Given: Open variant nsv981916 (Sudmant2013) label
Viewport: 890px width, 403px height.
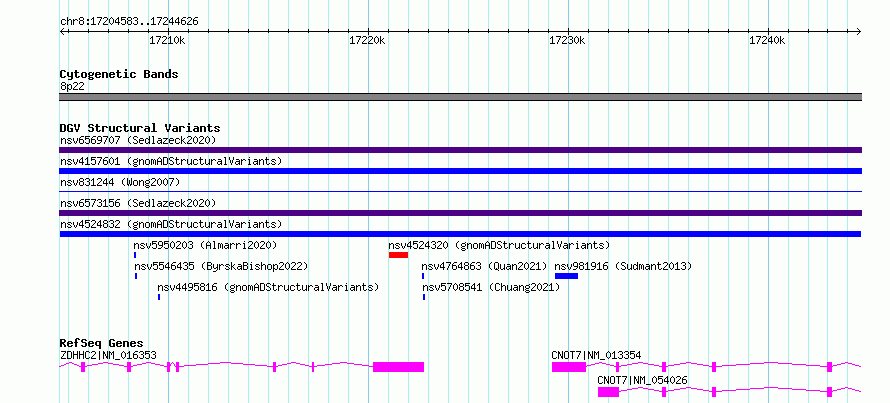Looking at the screenshot, I should coord(623,266).
